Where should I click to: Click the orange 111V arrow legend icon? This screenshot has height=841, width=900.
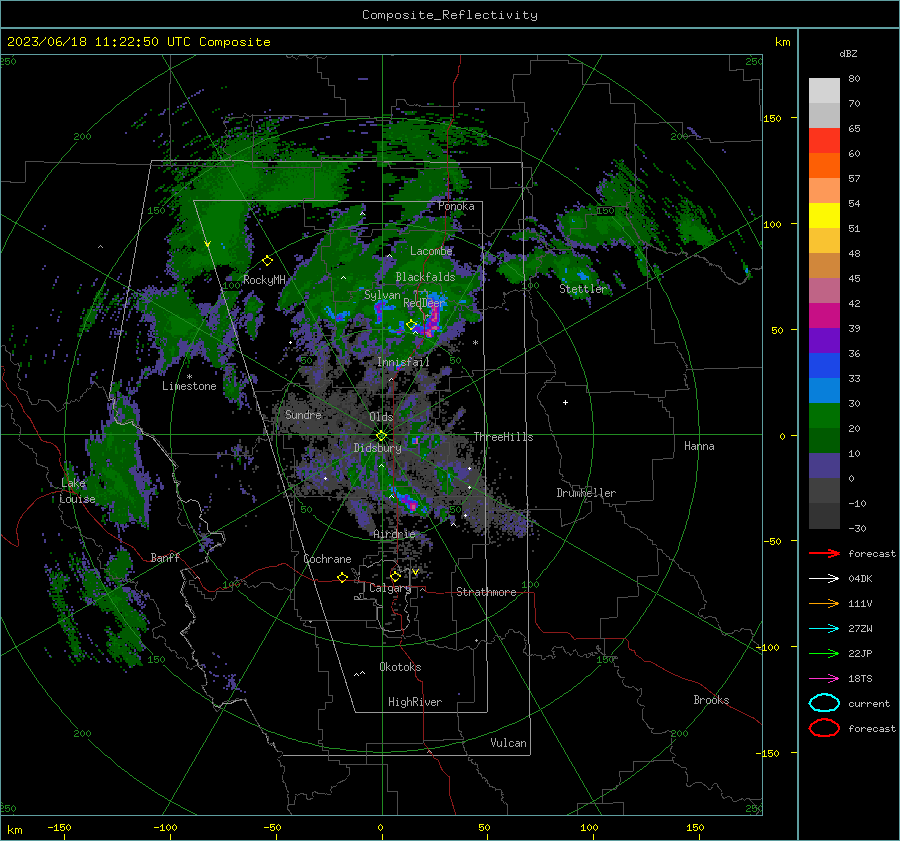point(824,603)
